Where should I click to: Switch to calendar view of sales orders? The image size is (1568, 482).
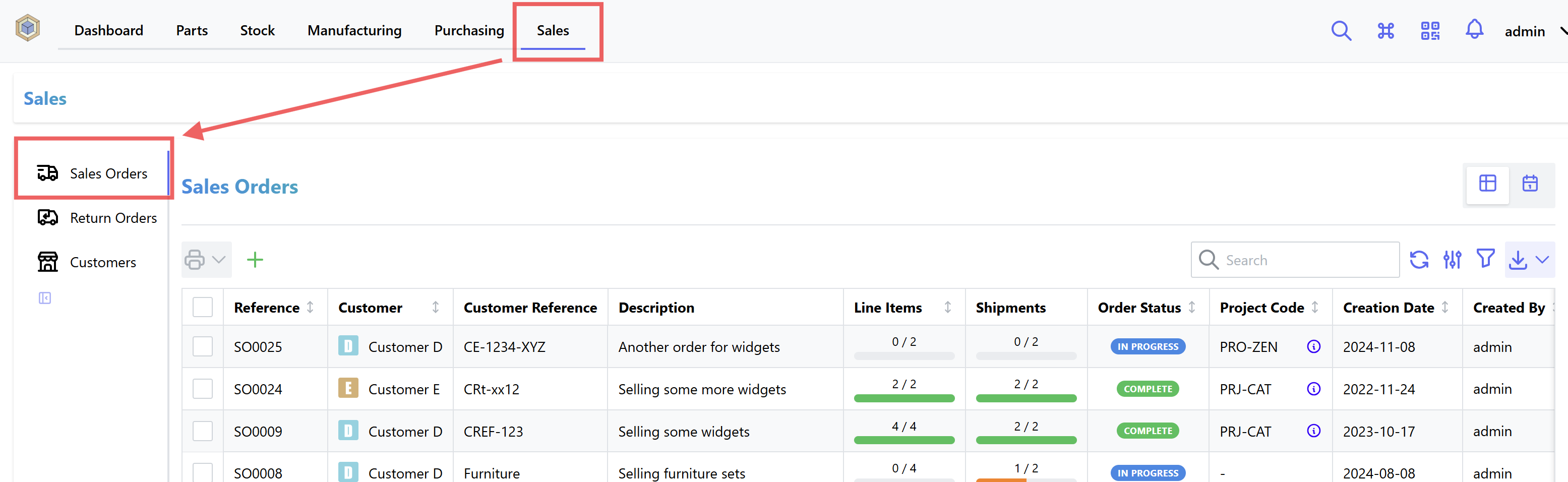pos(1530,183)
